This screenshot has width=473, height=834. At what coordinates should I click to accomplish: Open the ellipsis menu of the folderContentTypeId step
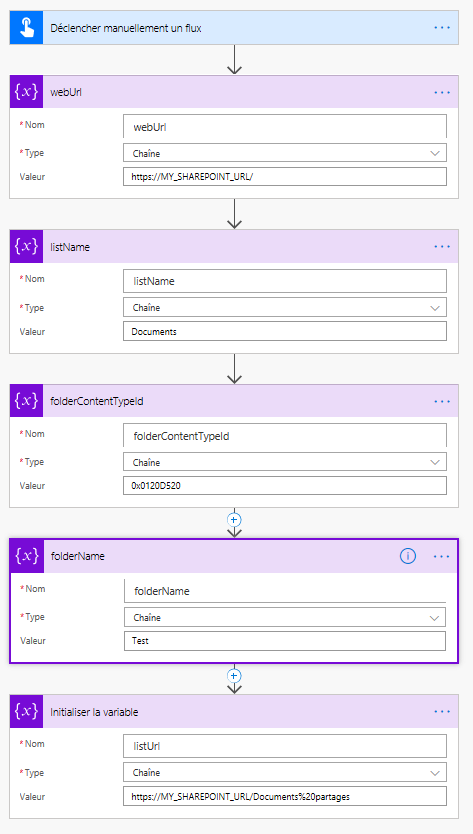pyautogui.click(x=442, y=401)
